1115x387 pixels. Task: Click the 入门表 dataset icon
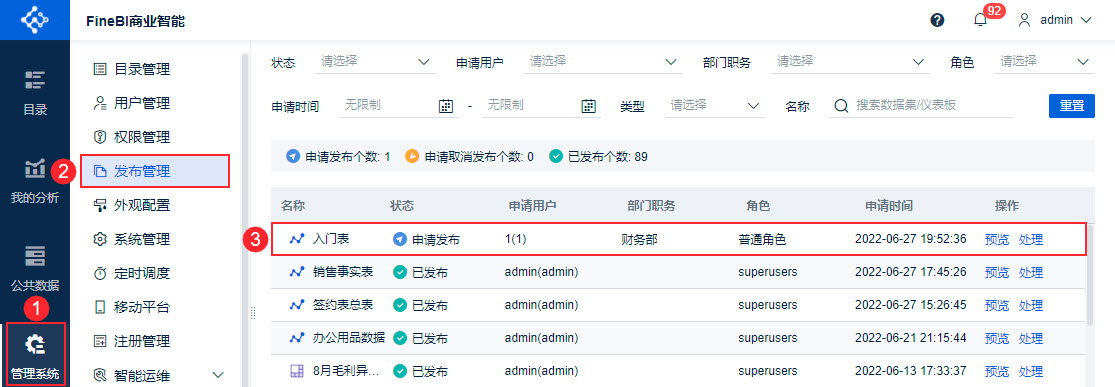[297, 239]
